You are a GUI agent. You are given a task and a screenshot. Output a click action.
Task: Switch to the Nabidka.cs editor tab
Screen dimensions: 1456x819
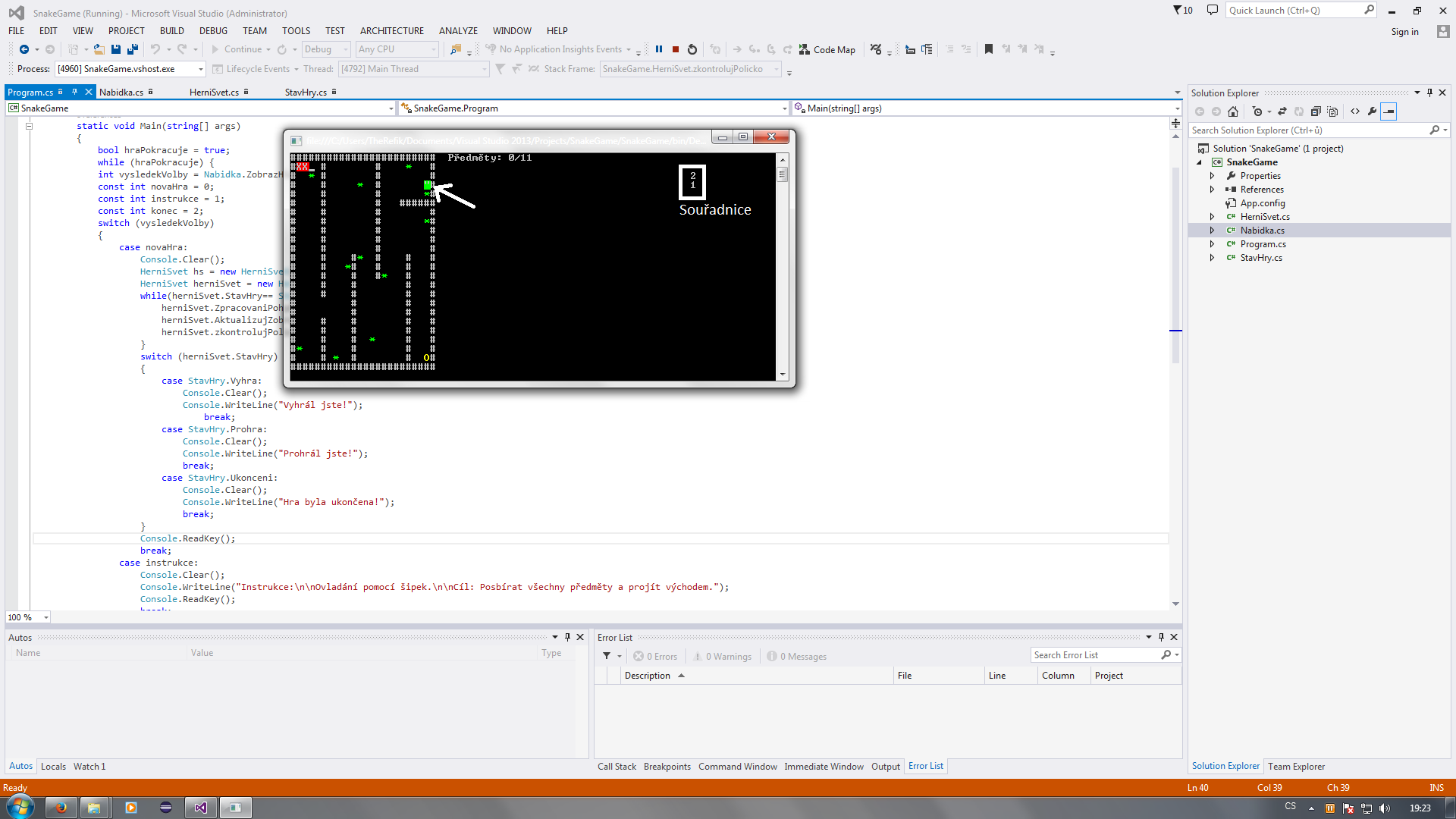click(x=121, y=93)
